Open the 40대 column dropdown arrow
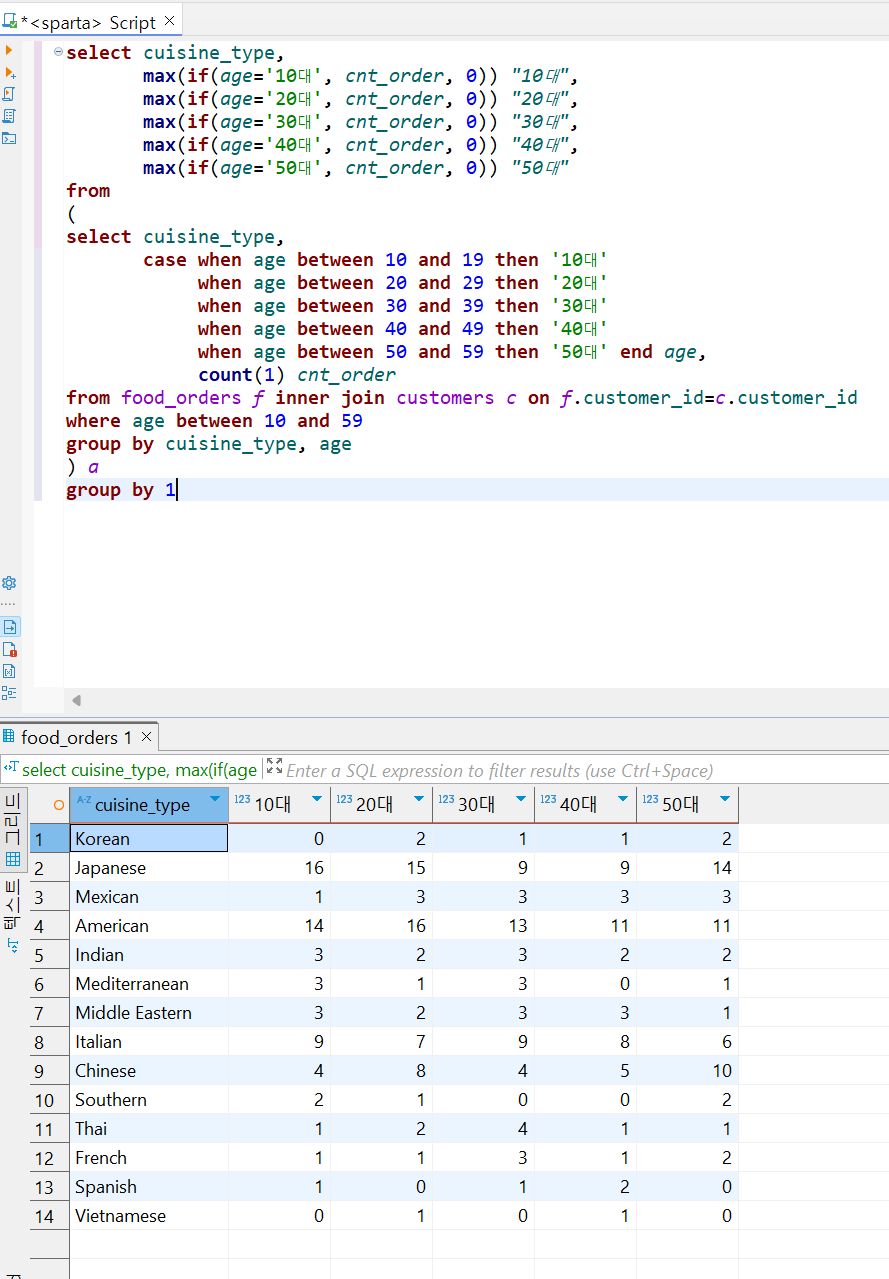The height and width of the screenshot is (1279, 889). pyautogui.click(x=623, y=798)
